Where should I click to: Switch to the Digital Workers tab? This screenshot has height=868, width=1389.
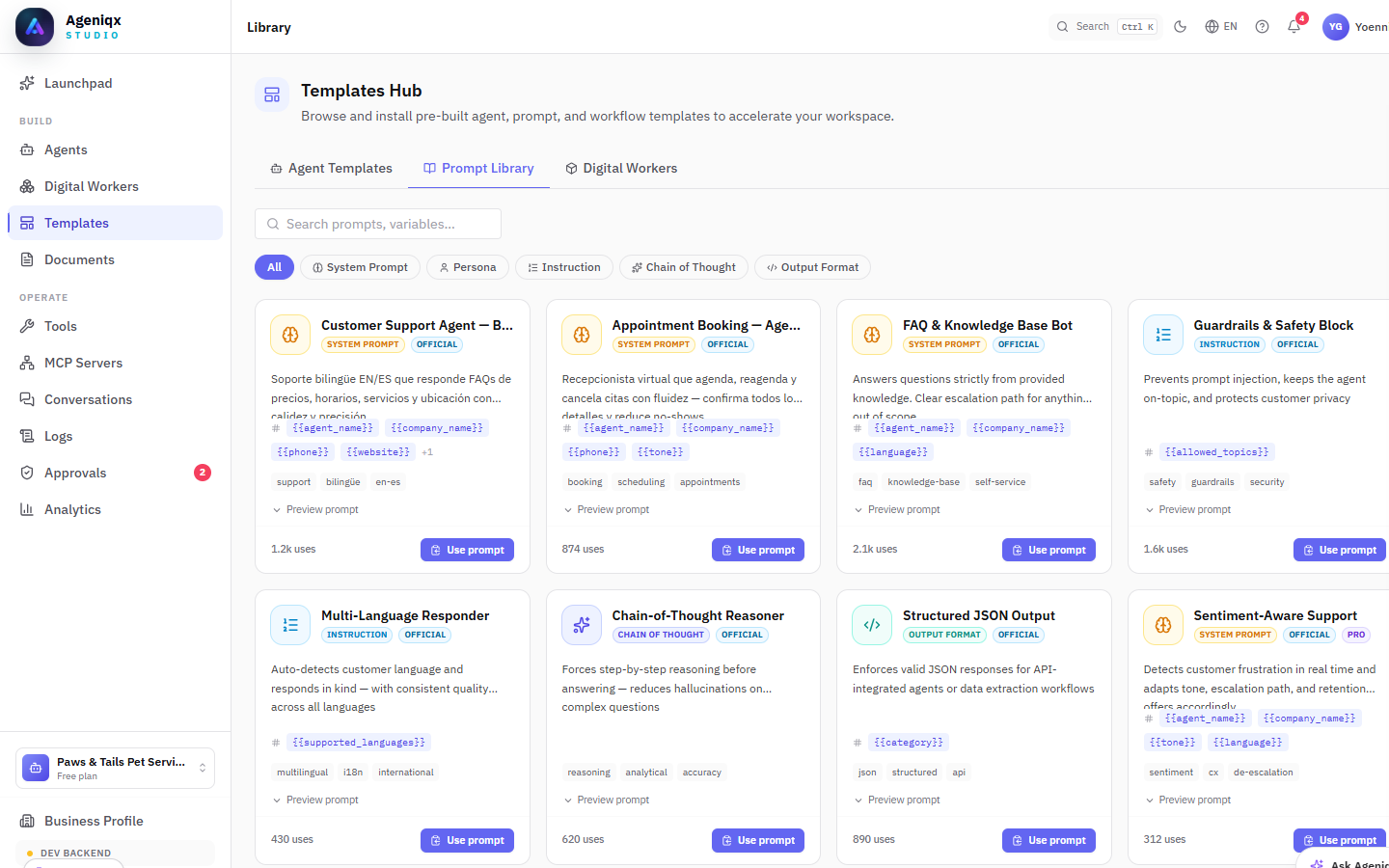(621, 168)
